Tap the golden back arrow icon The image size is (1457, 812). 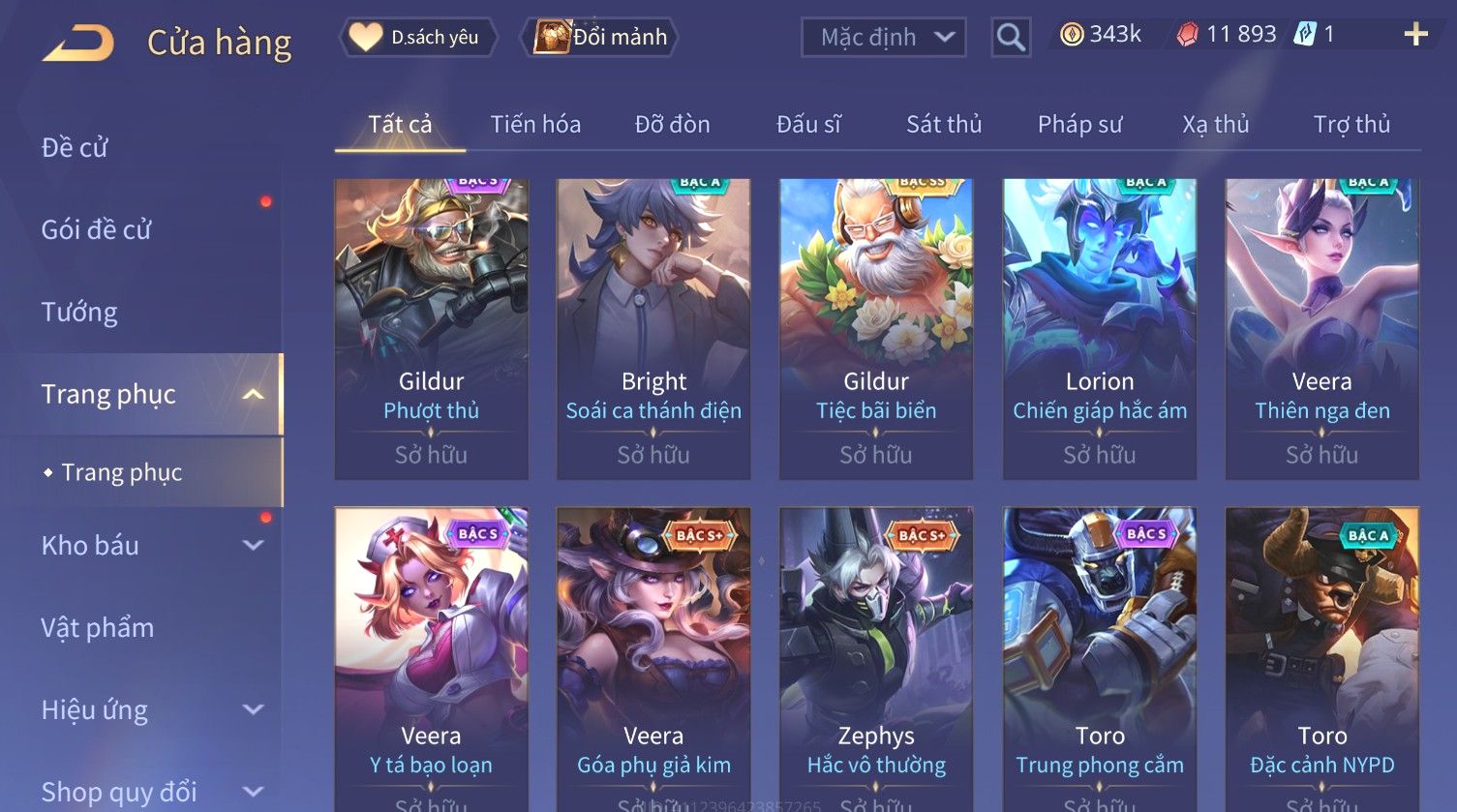tap(78, 43)
